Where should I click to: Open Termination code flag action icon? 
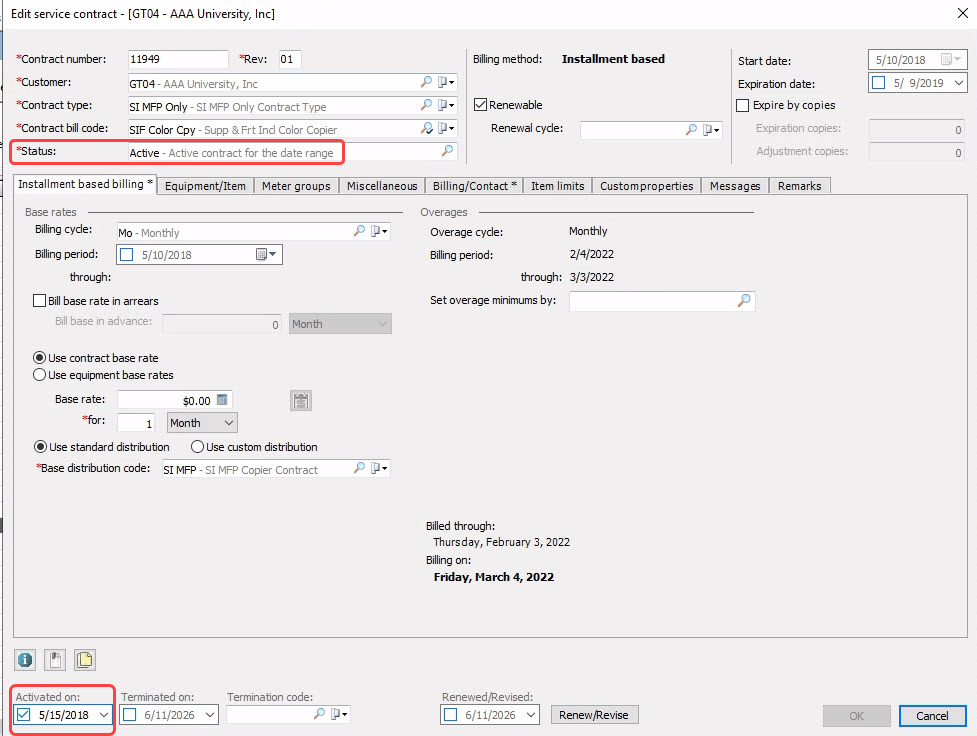pyautogui.click(x=340, y=714)
